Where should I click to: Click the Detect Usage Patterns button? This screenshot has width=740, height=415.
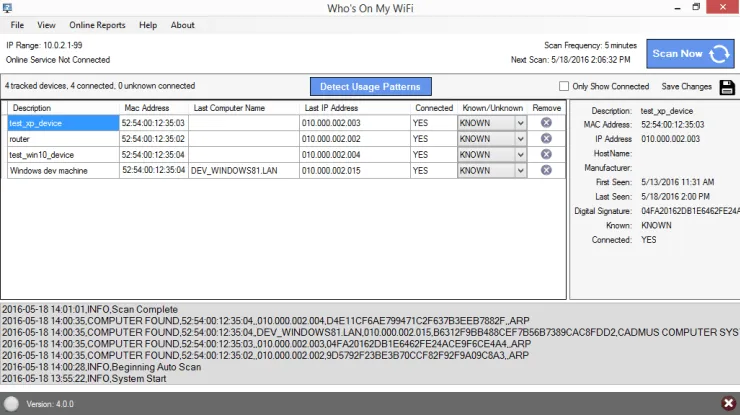point(370,87)
